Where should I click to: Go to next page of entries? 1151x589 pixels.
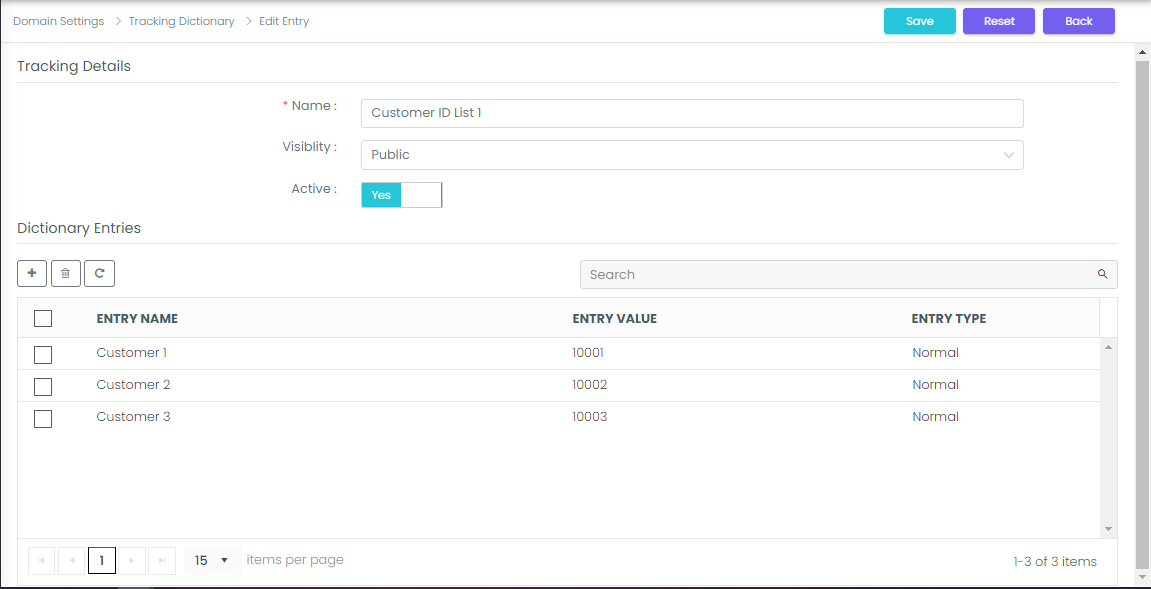click(132, 560)
